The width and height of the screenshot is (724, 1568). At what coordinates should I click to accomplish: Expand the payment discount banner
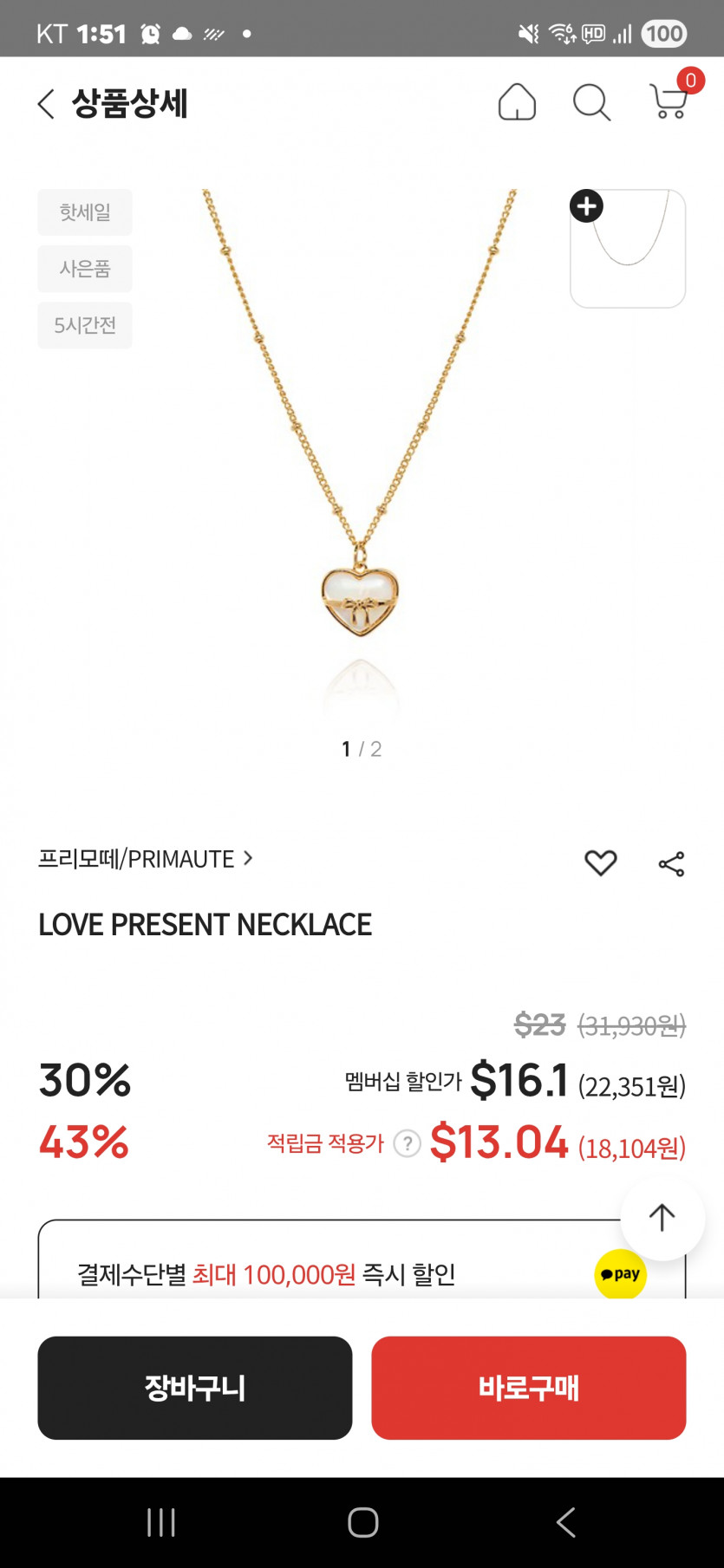coord(329,1274)
